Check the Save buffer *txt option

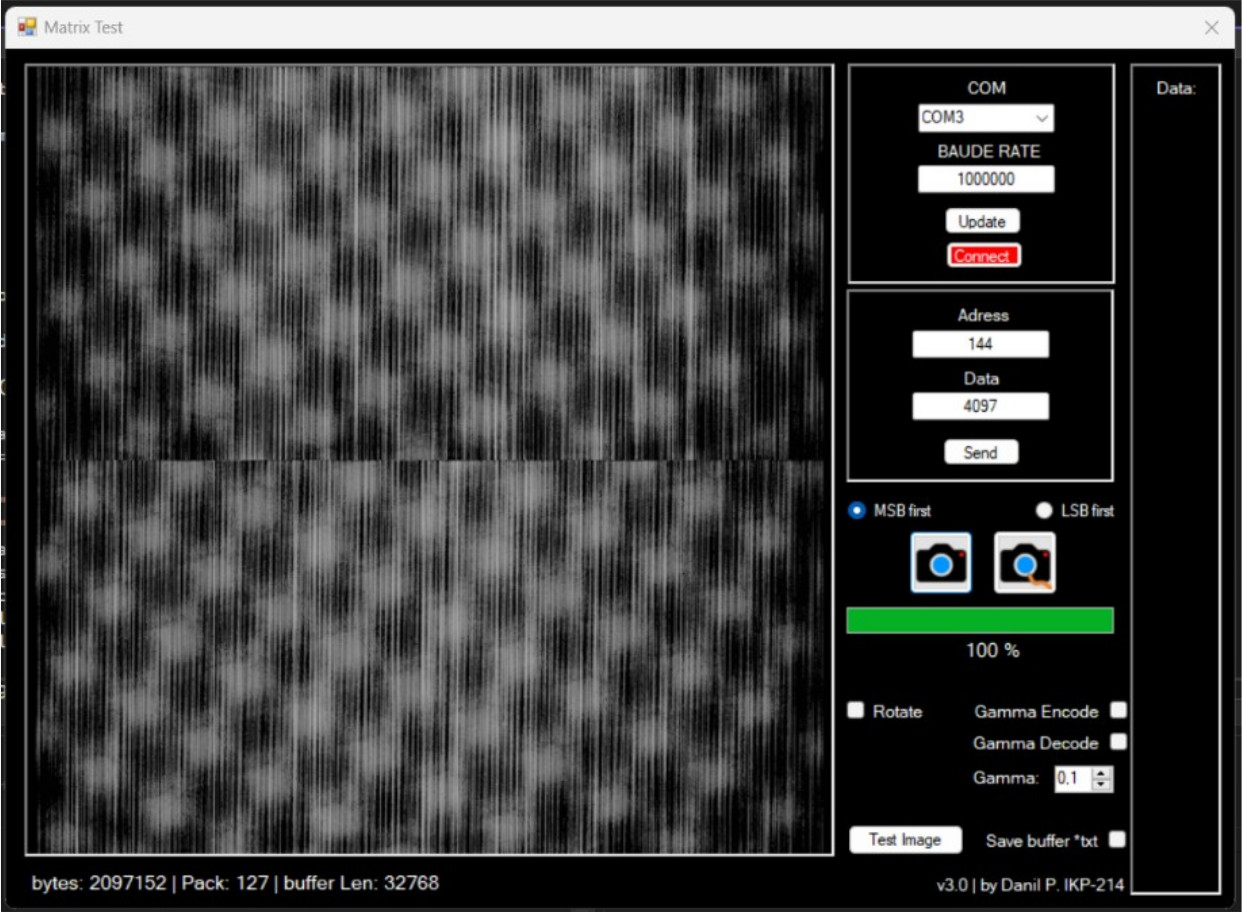coord(1117,840)
